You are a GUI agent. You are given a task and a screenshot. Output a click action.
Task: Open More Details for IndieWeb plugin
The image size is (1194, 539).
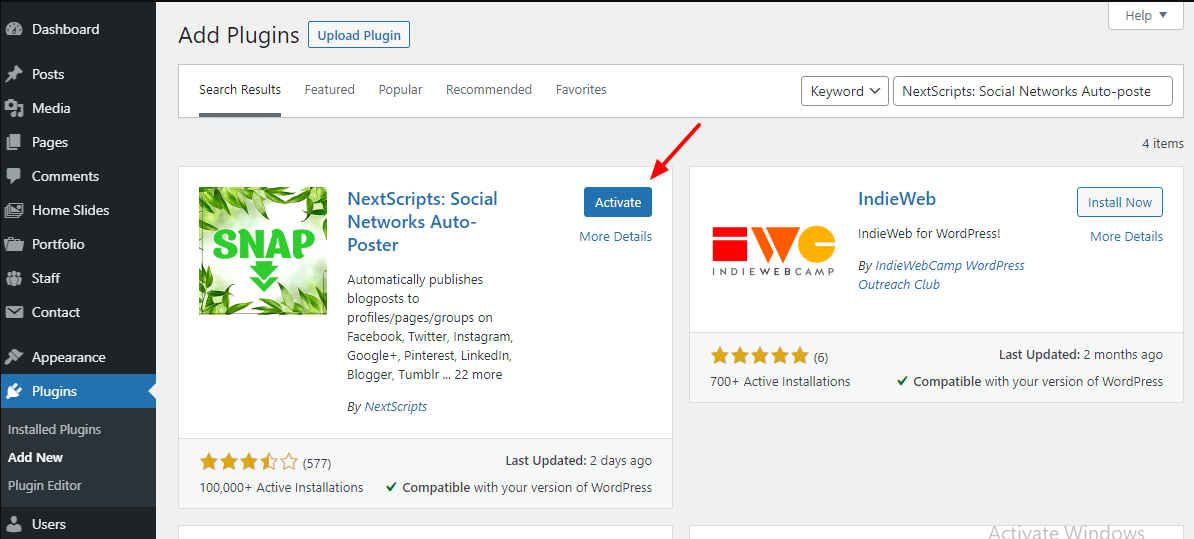click(1126, 237)
